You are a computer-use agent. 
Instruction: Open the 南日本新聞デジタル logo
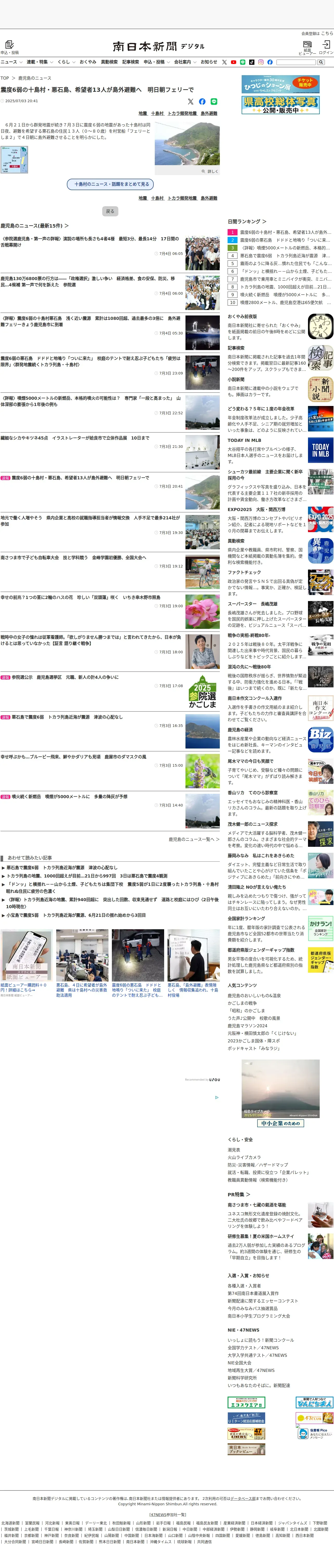[158, 46]
